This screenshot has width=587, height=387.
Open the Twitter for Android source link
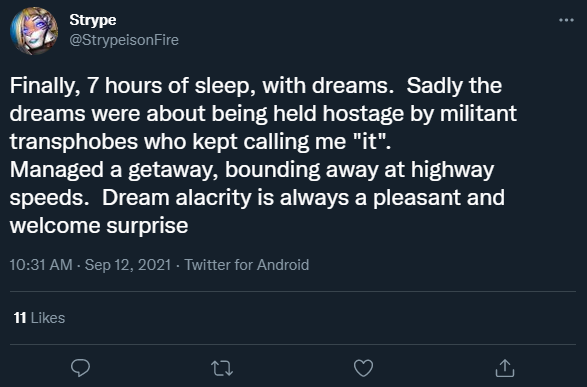(247, 265)
